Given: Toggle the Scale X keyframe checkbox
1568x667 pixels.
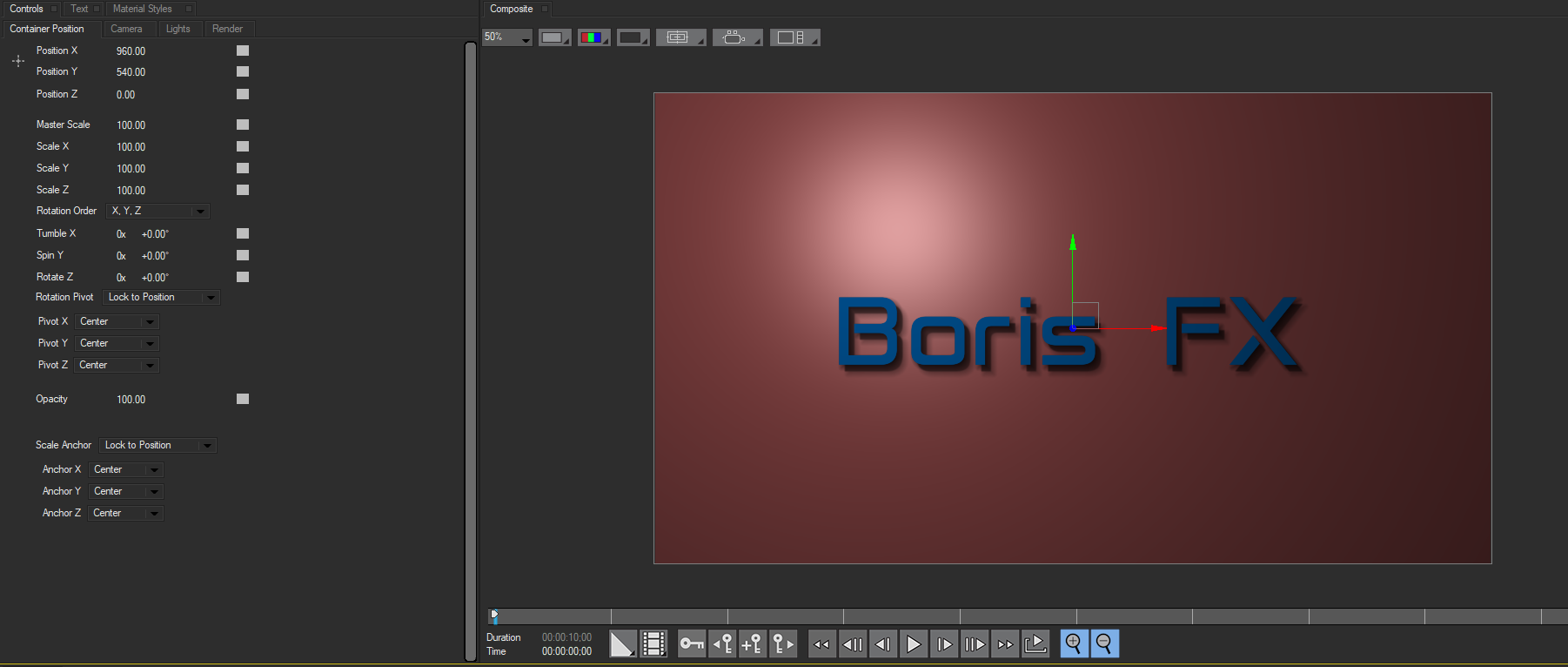Looking at the screenshot, I should pos(243,146).
